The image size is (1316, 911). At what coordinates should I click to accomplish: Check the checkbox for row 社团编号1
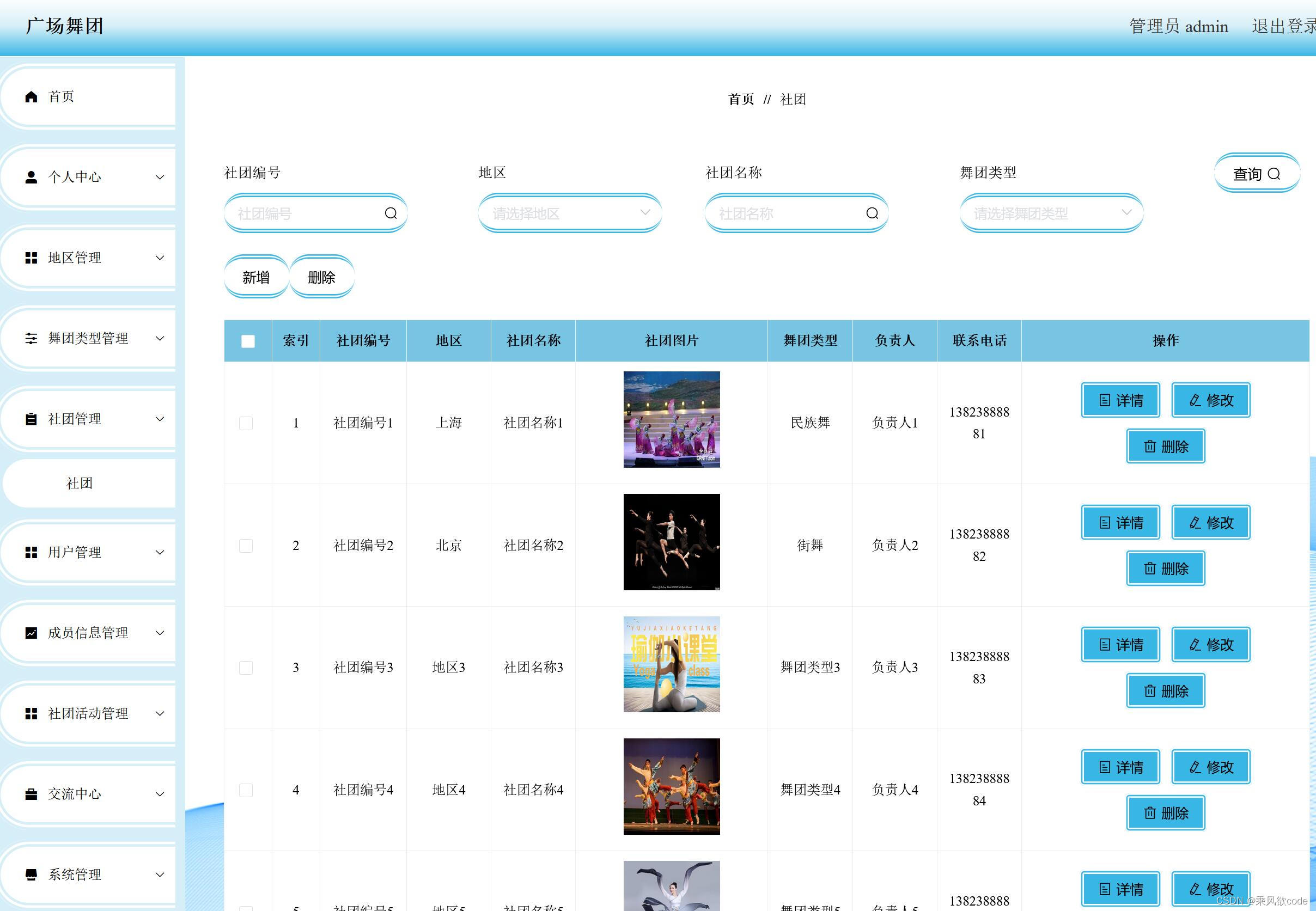(x=246, y=423)
